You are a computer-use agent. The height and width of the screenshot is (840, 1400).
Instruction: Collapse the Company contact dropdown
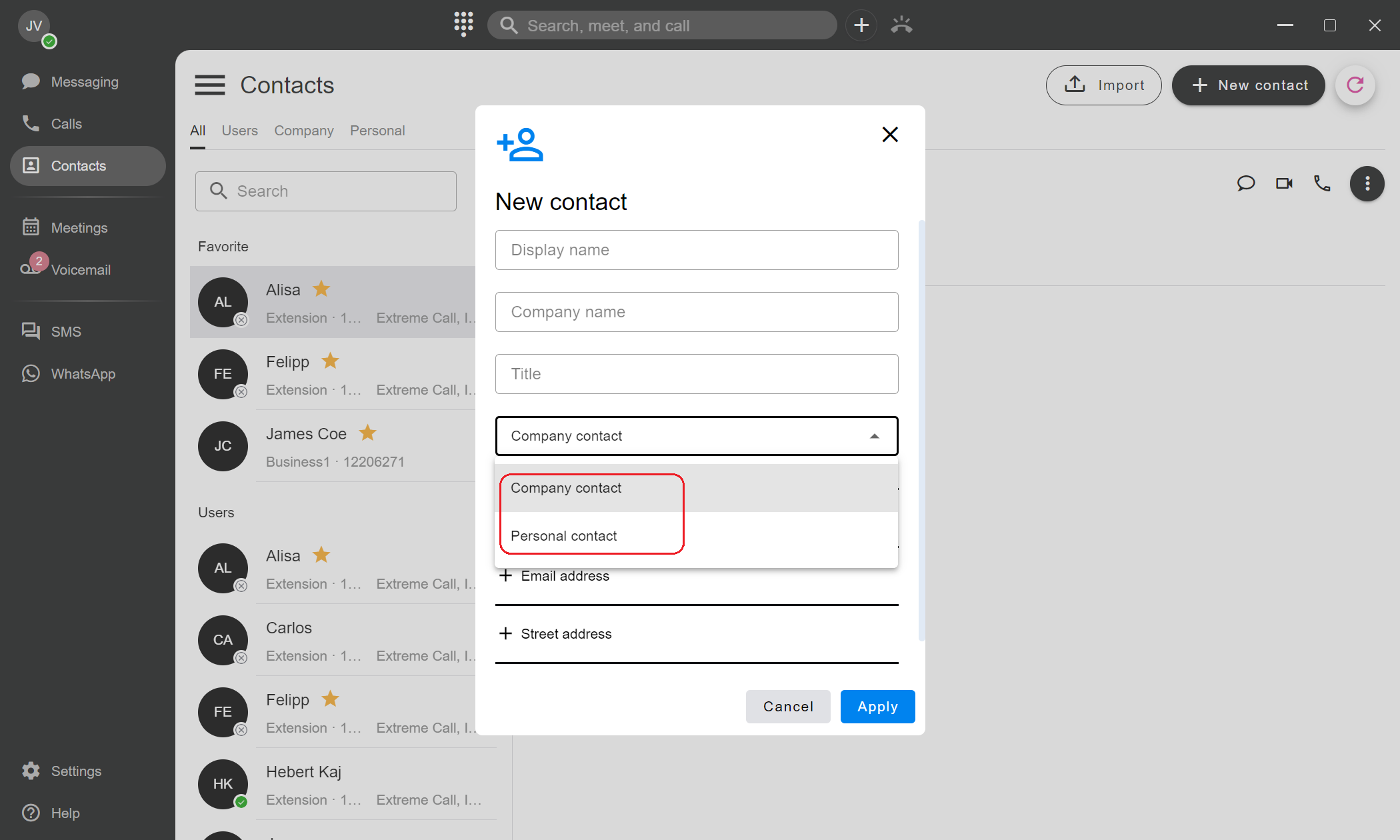874,436
